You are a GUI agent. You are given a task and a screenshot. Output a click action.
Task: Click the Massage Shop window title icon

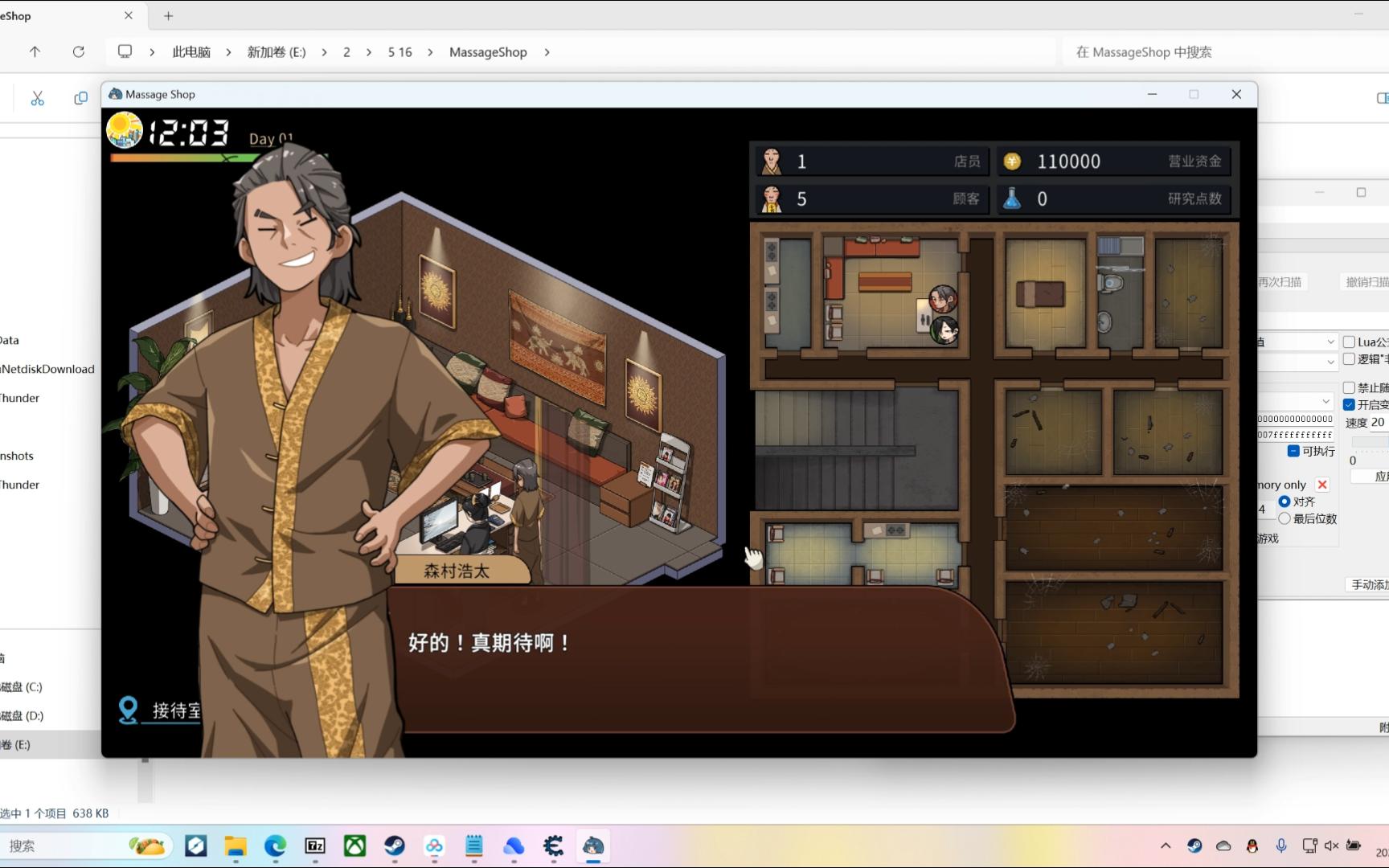115,94
